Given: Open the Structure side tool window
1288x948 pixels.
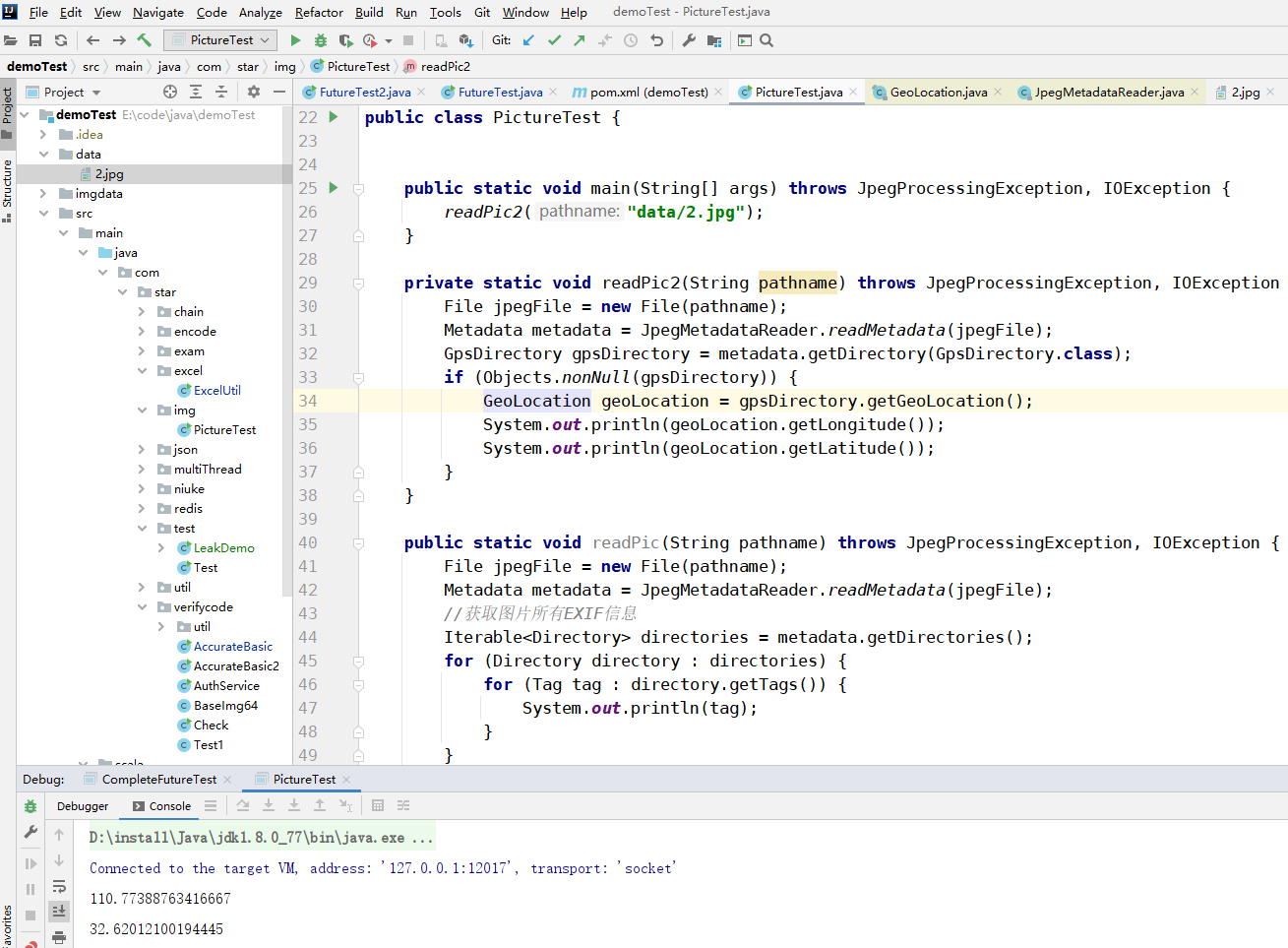Looking at the screenshot, I should (x=8, y=191).
